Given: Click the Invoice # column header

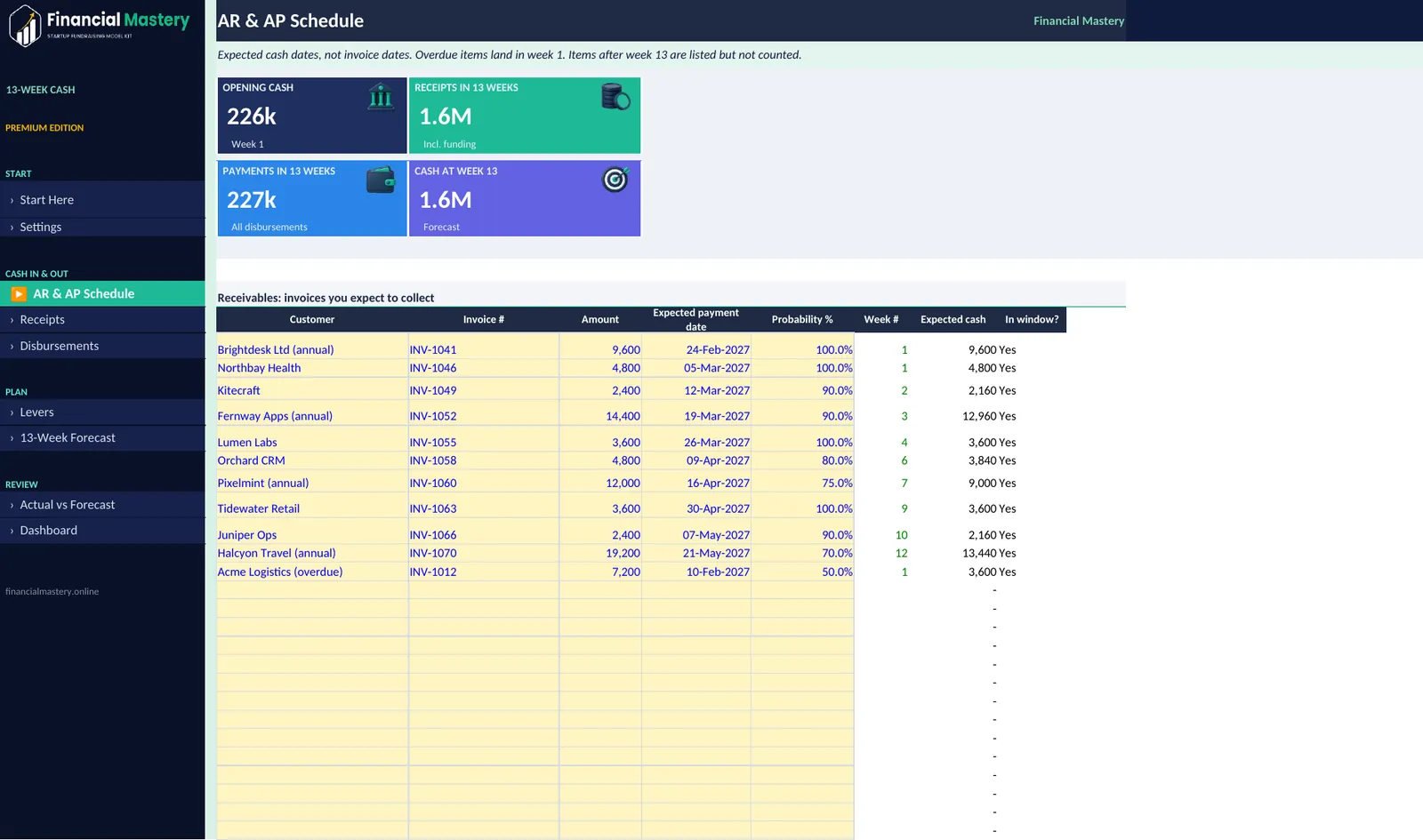Looking at the screenshot, I should pyautogui.click(x=484, y=320).
